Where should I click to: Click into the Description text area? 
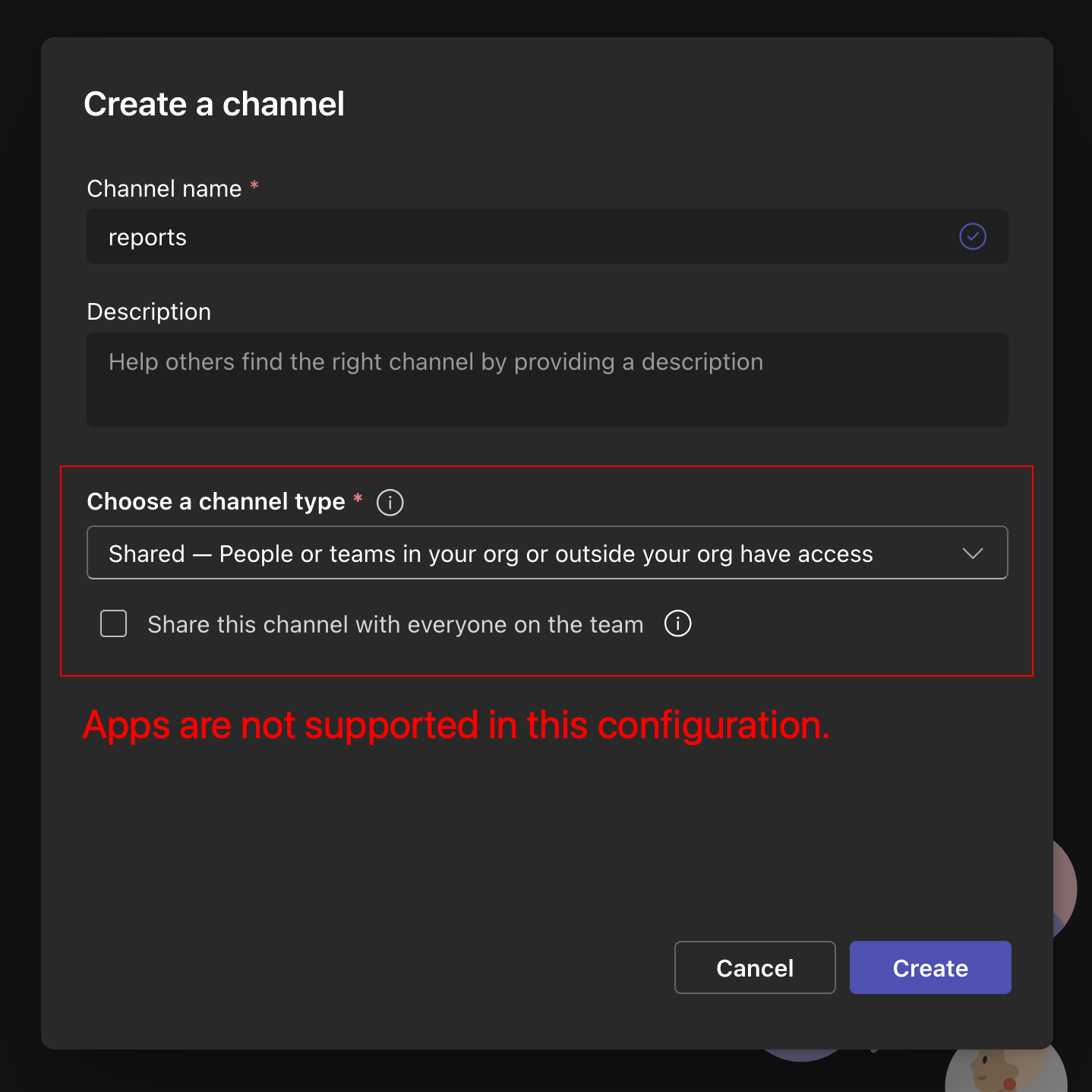547,380
